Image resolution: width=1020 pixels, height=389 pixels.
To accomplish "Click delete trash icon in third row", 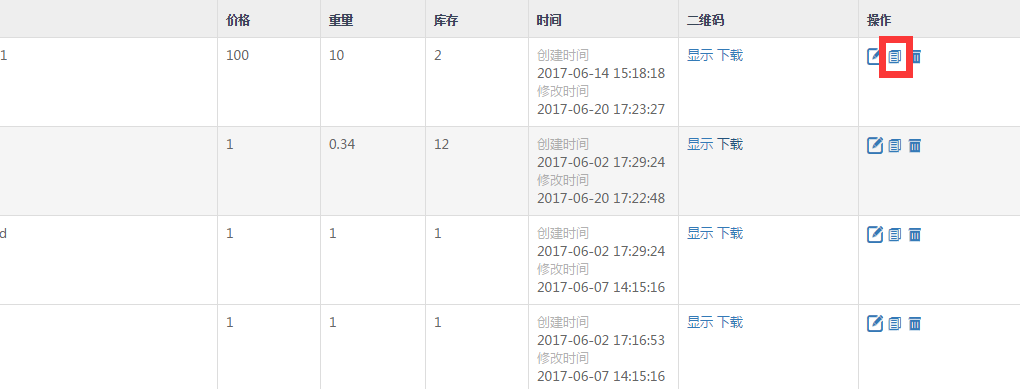I will click(915, 235).
